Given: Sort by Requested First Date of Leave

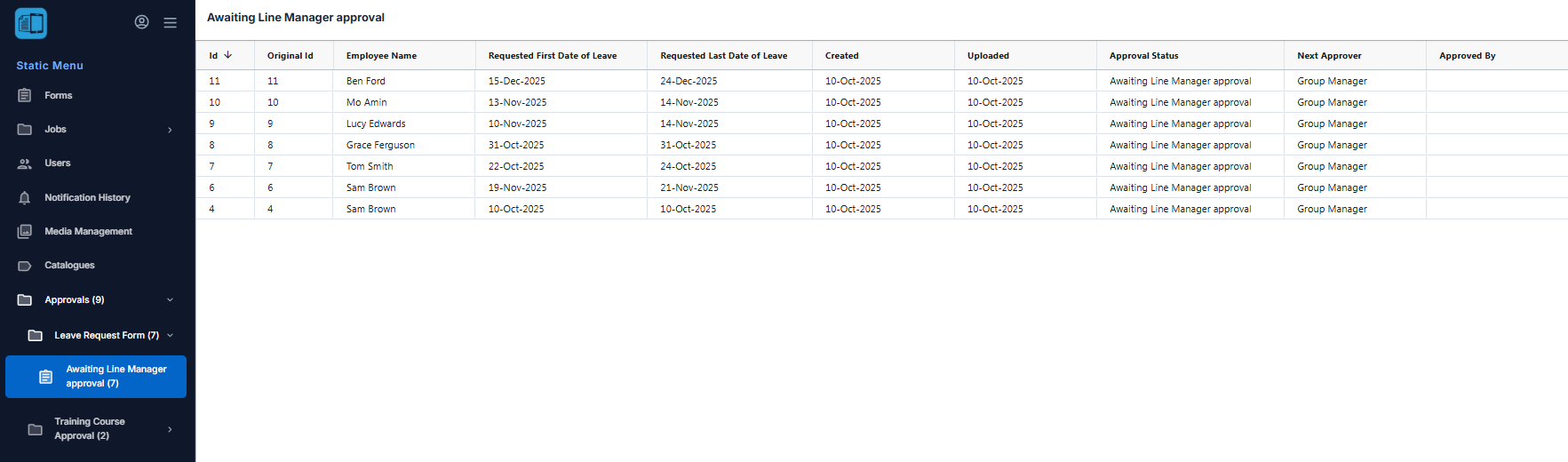Looking at the screenshot, I should pyautogui.click(x=552, y=56).
